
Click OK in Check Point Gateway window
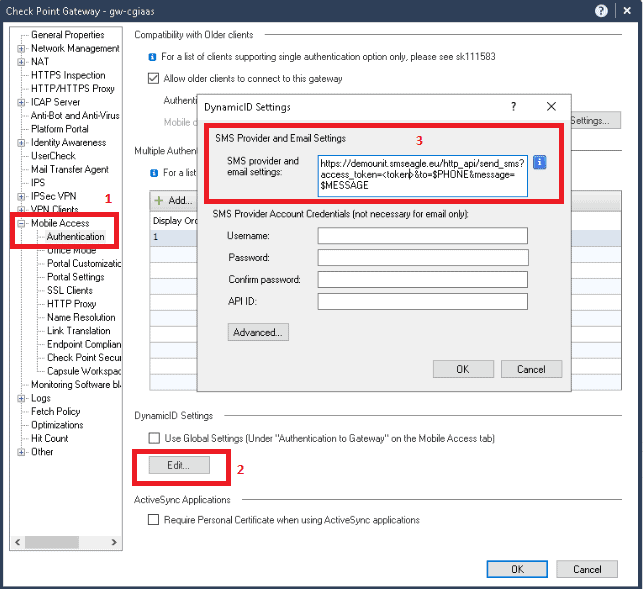[517, 569]
